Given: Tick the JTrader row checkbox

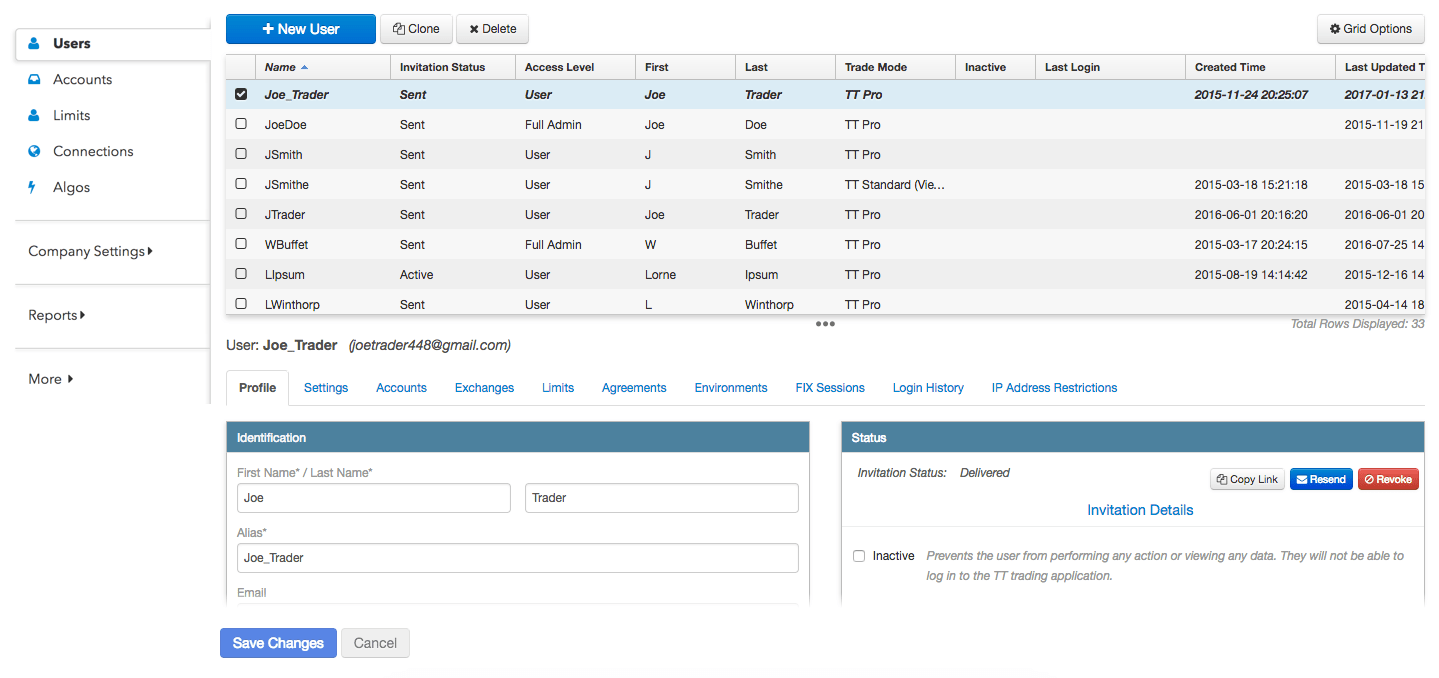Looking at the screenshot, I should click(241, 214).
